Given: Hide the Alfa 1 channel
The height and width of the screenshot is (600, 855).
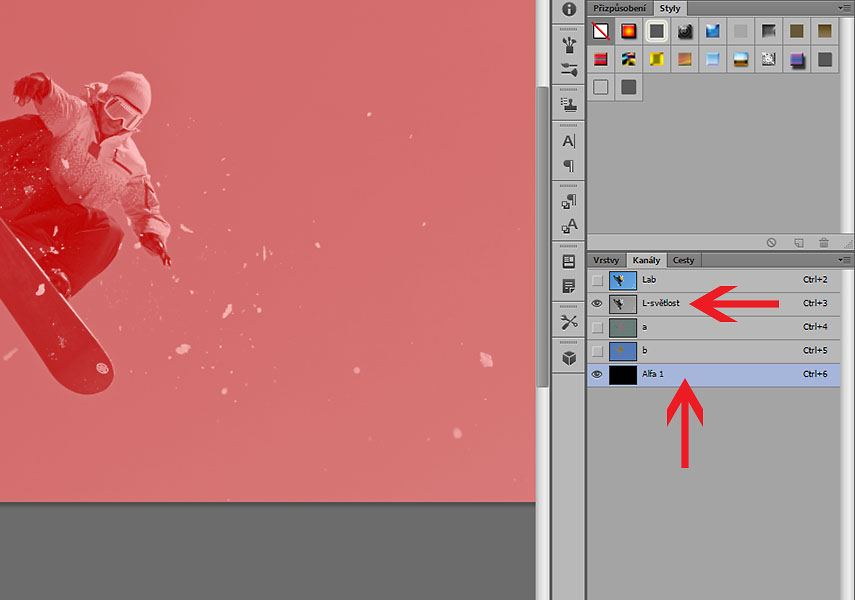Looking at the screenshot, I should click(598, 374).
